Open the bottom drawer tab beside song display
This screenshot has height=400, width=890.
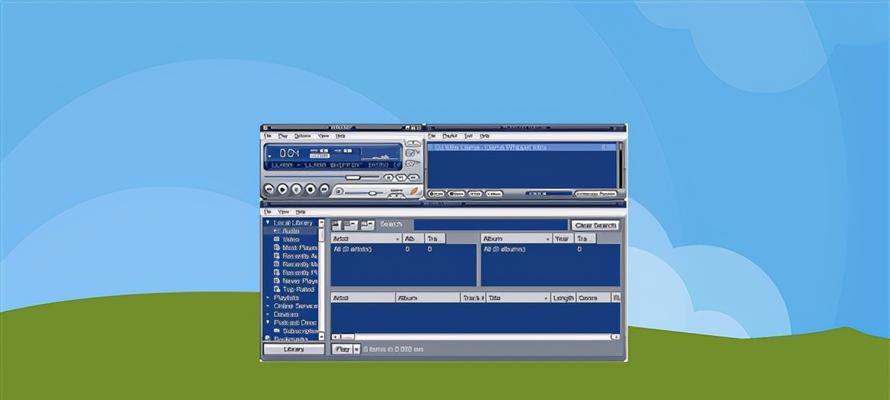coord(413,163)
